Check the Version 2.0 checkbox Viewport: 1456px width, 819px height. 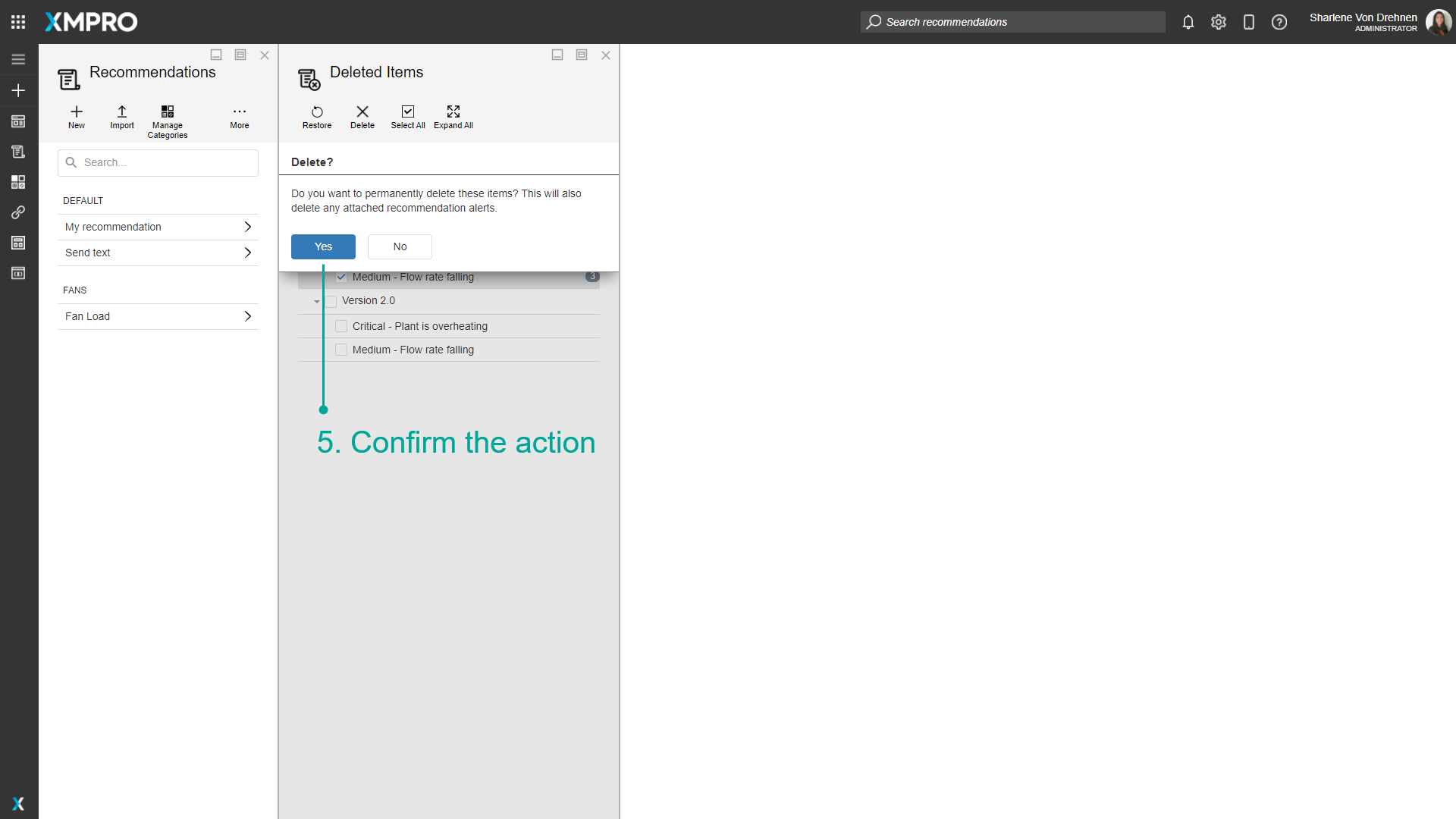pos(331,301)
